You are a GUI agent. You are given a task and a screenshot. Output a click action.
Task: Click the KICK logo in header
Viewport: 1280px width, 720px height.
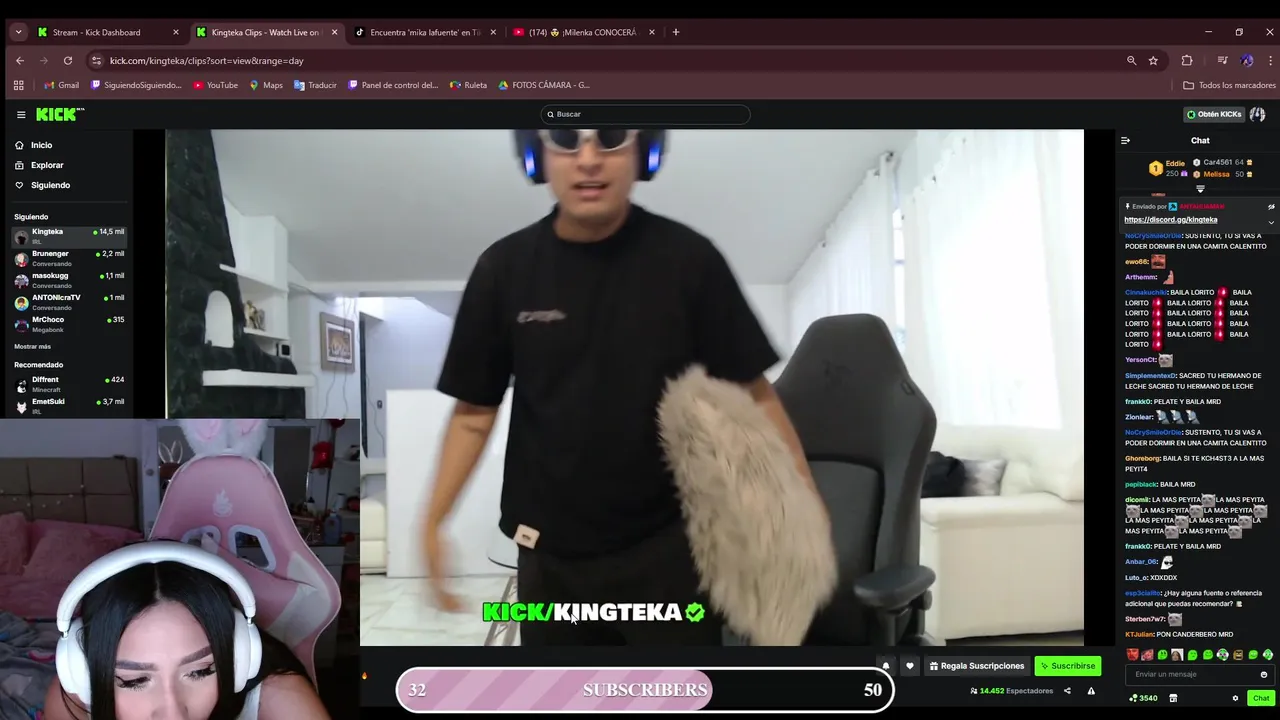(x=60, y=114)
